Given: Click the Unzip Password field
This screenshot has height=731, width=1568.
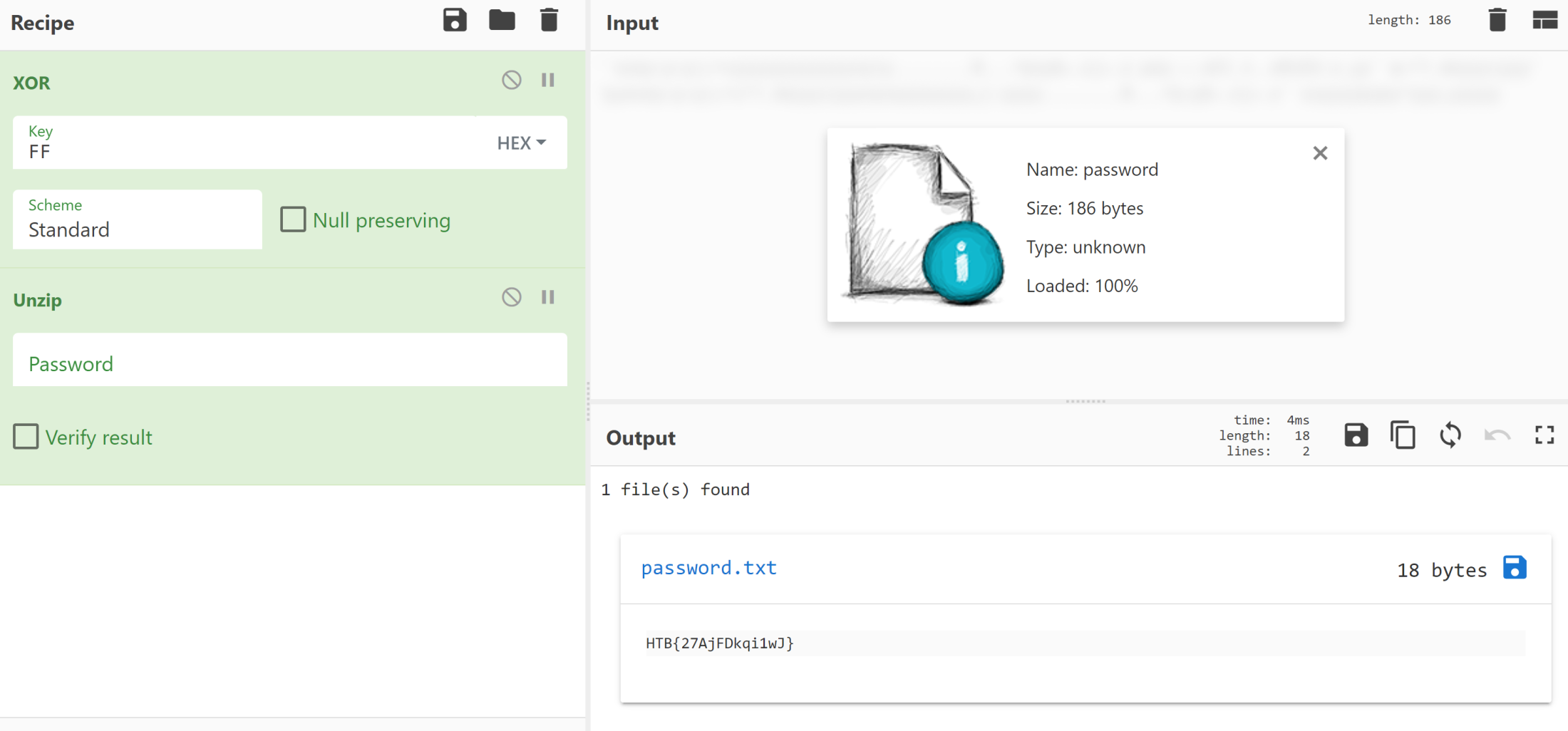Looking at the screenshot, I should tap(289, 364).
